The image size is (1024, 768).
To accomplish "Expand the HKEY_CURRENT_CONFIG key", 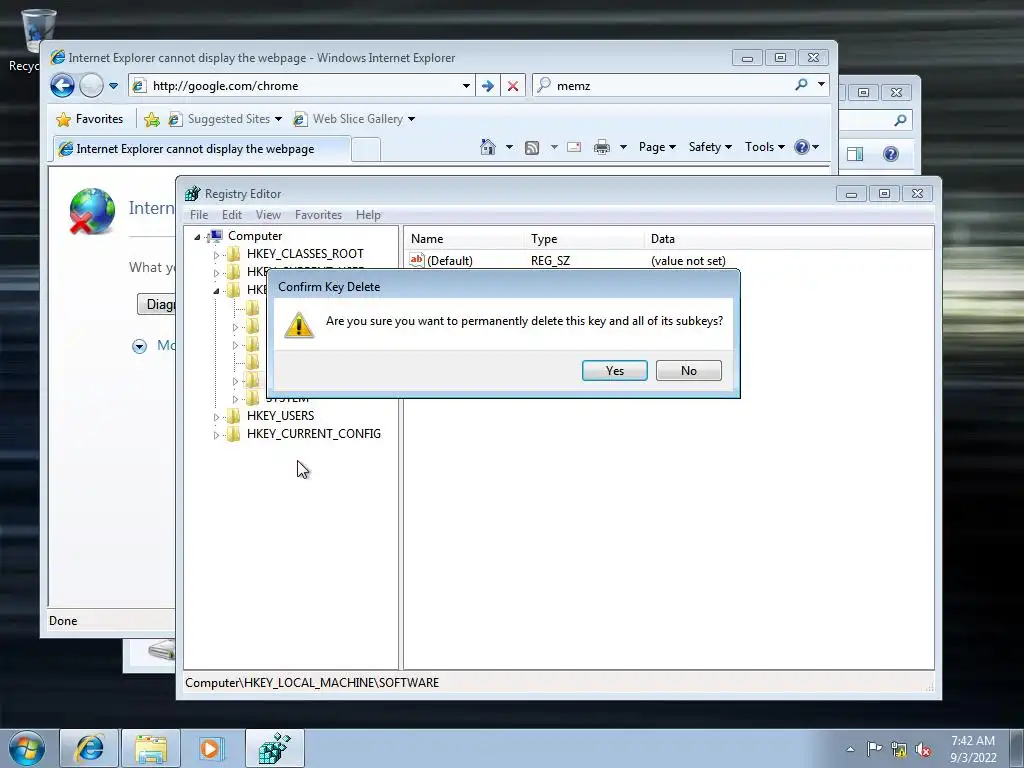I will tap(216, 435).
